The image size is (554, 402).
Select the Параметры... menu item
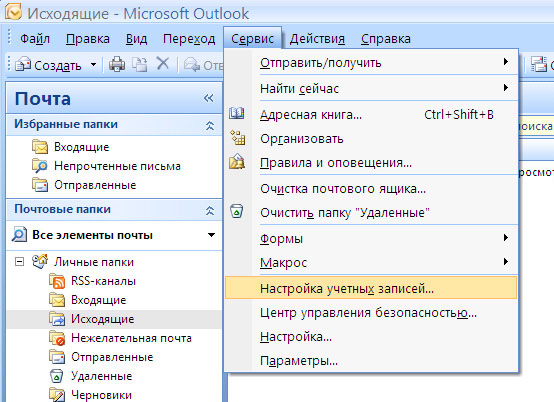point(371,360)
